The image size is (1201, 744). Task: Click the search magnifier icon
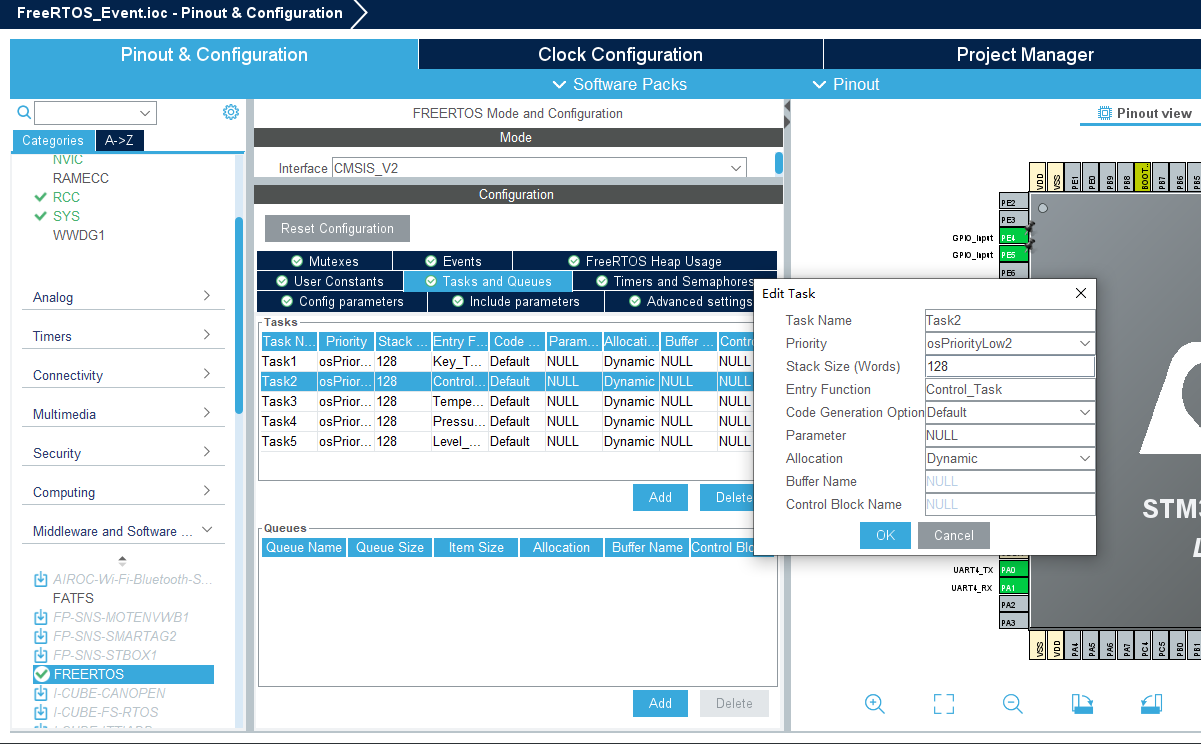24,113
